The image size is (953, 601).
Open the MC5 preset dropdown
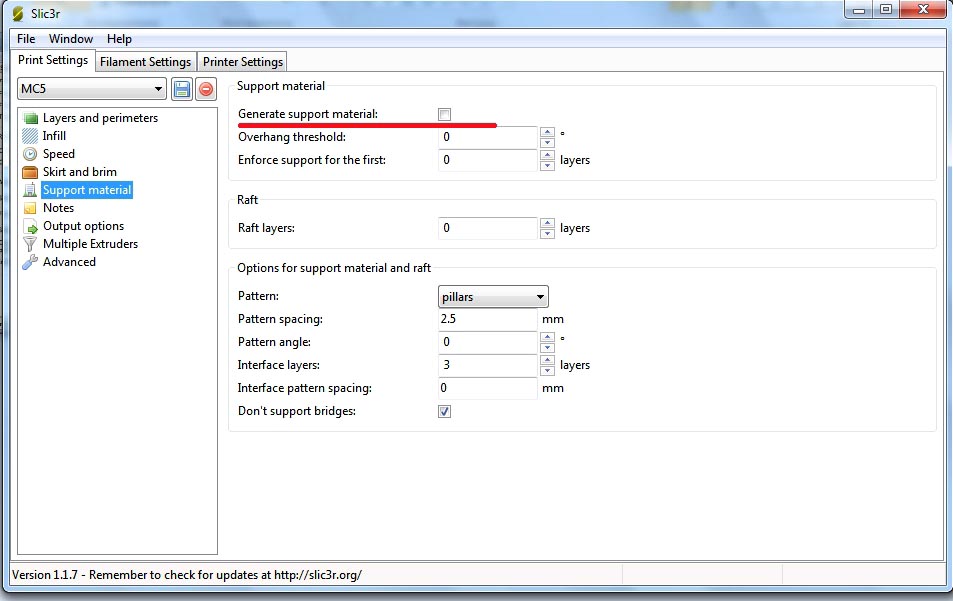click(x=92, y=89)
